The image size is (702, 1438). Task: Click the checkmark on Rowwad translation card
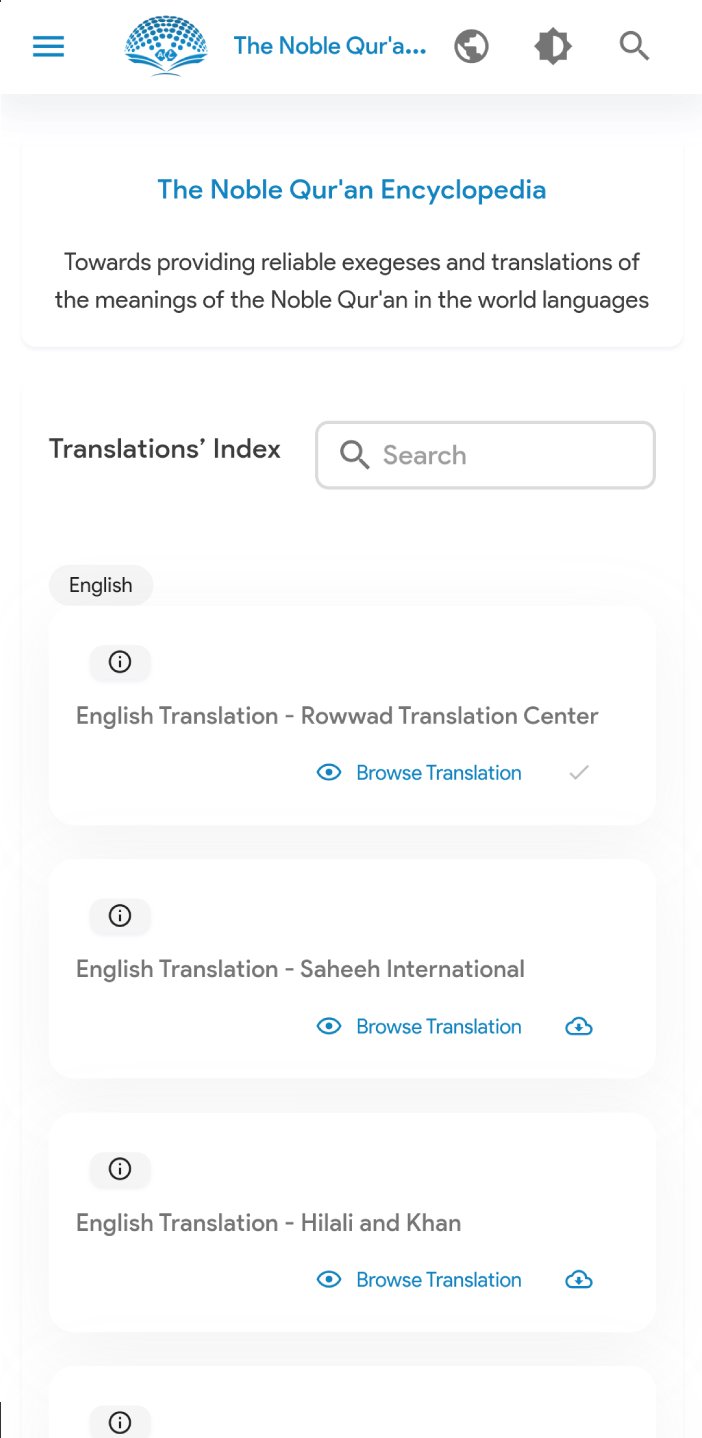(x=578, y=773)
